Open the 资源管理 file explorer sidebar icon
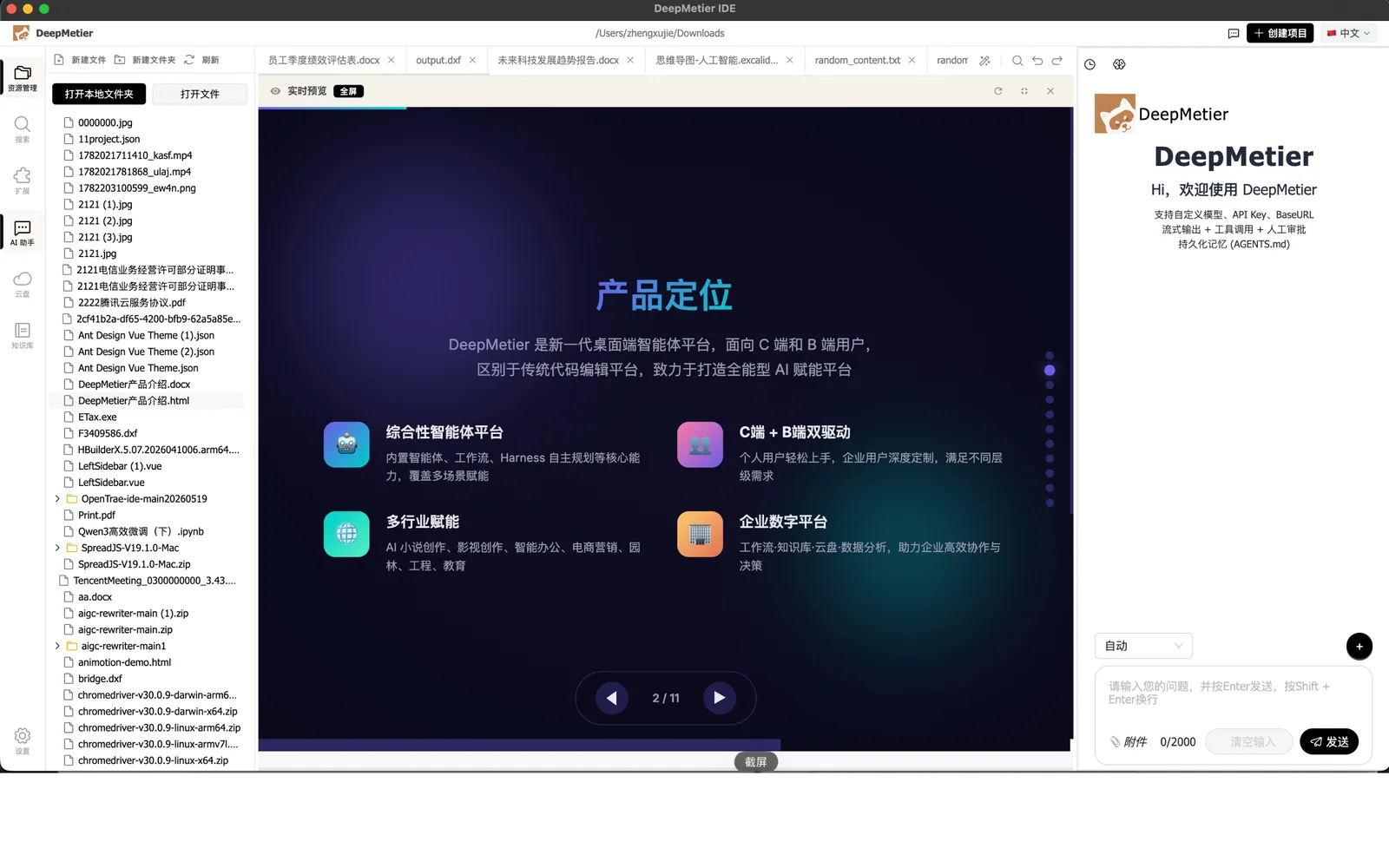Screen dimensions: 1389x868 click(23, 77)
